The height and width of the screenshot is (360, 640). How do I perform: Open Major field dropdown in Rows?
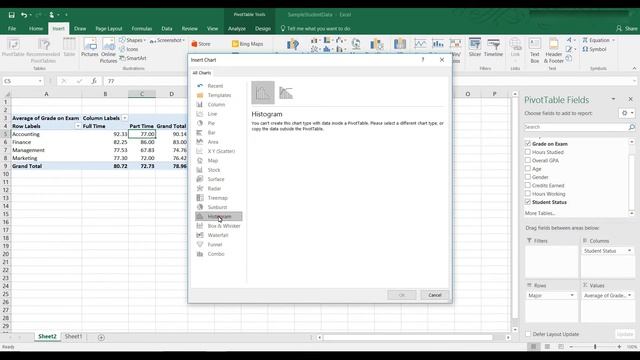pyautogui.click(x=572, y=295)
